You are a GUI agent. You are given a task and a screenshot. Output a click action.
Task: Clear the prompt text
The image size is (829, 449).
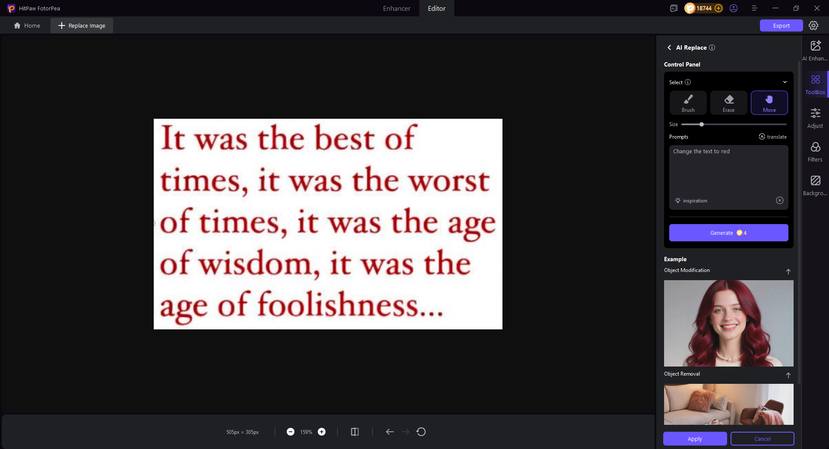[x=779, y=200]
